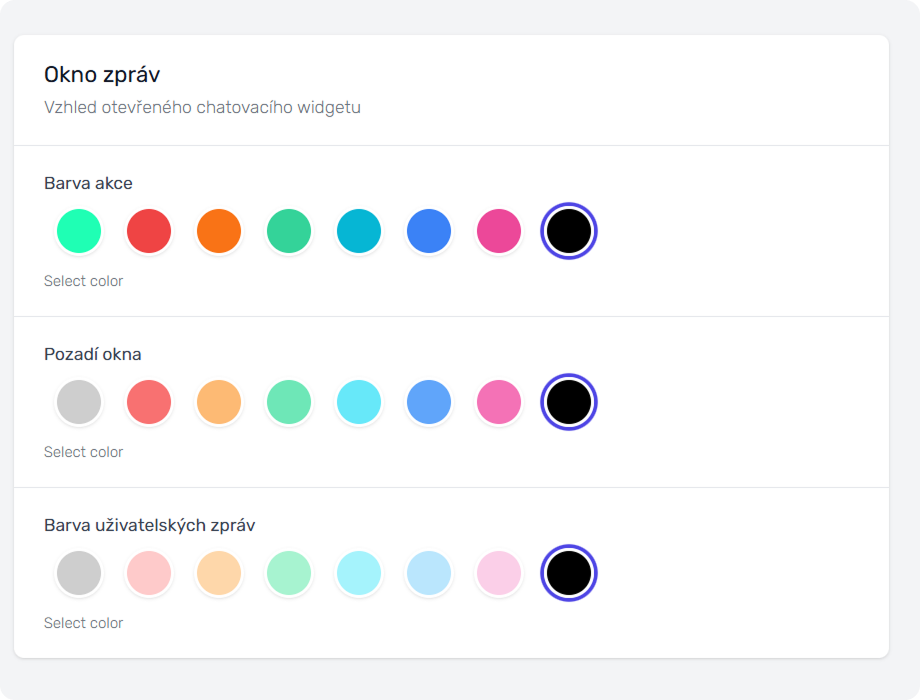Screen dimensions: 920x700
Task: Select the mint green Barva akce swatch
Action: pos(79,231)
